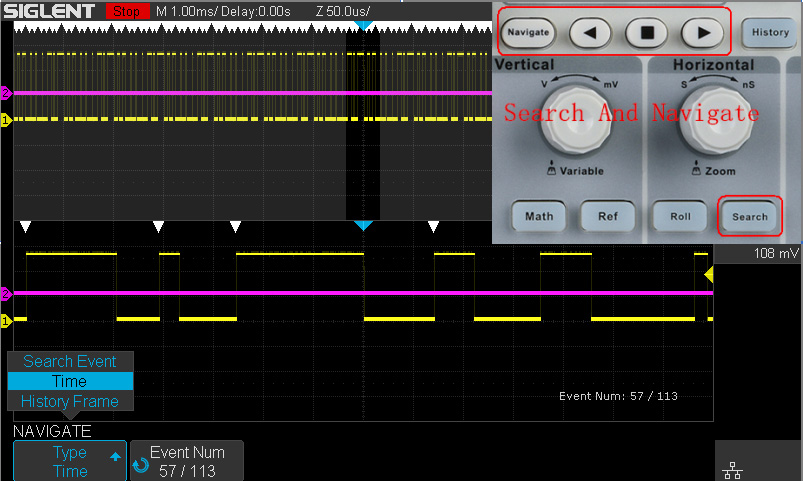Select Time option in type list
803x481 pixels.
70,382
